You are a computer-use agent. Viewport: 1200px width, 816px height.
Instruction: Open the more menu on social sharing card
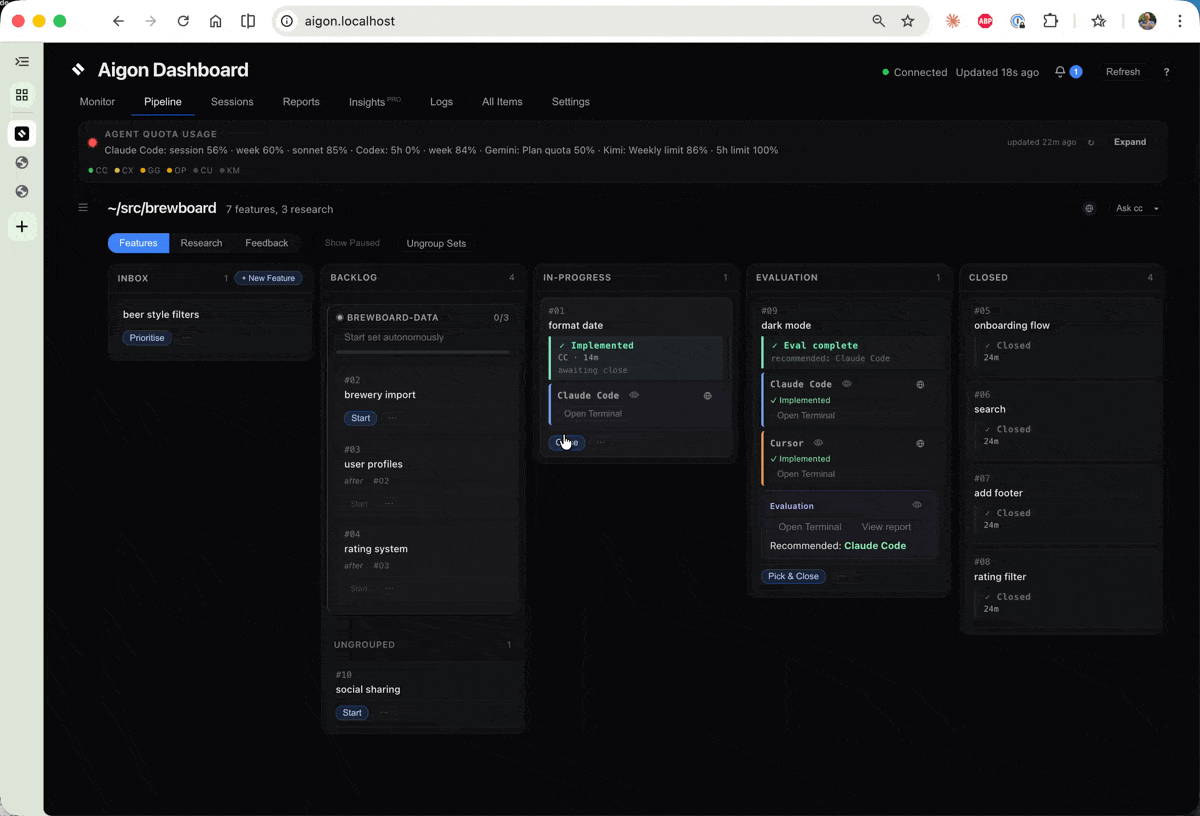(x=384, y=713)
